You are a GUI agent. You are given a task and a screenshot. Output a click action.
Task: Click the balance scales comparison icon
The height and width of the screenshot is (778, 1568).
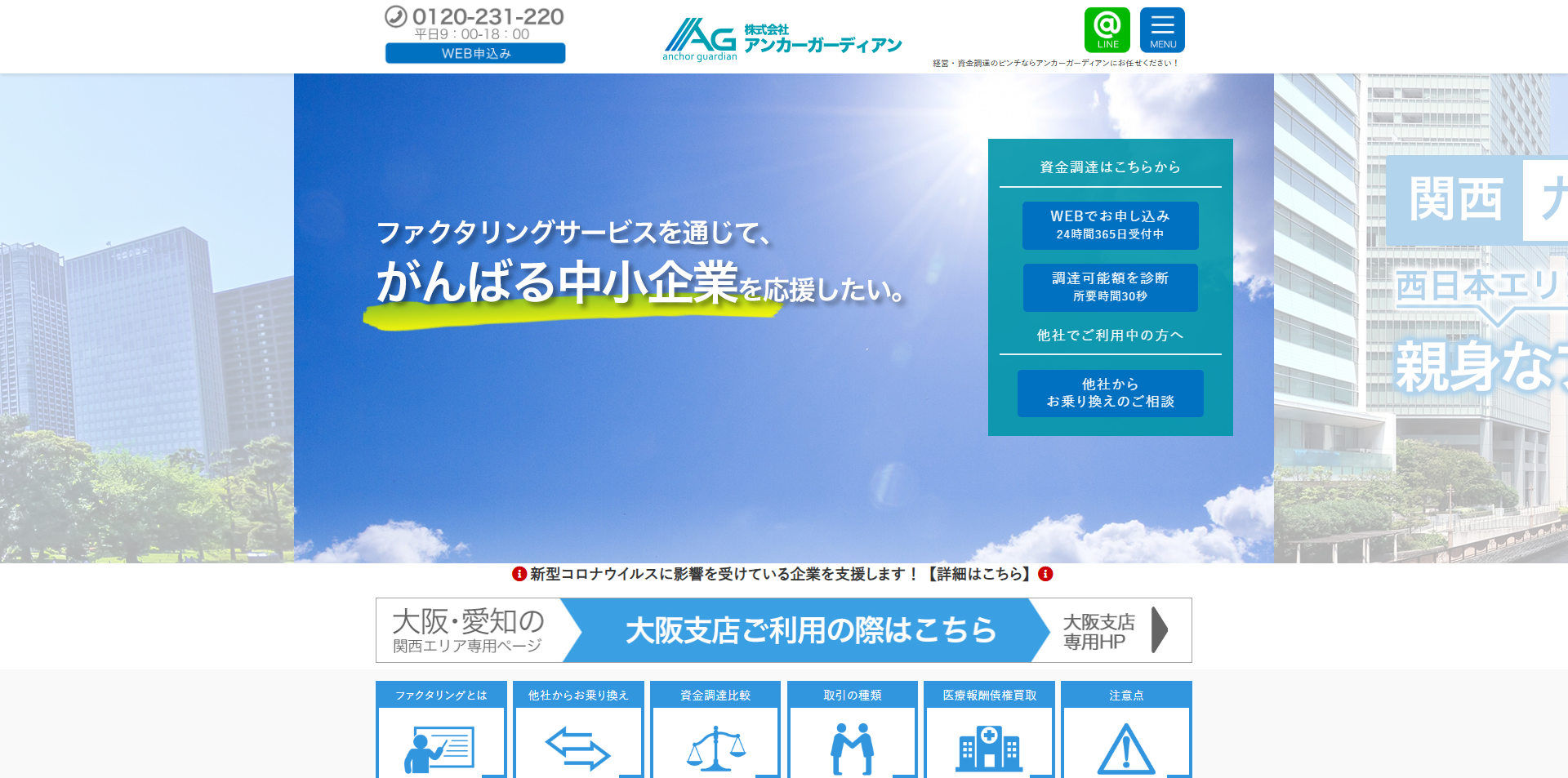pos(715,748)
